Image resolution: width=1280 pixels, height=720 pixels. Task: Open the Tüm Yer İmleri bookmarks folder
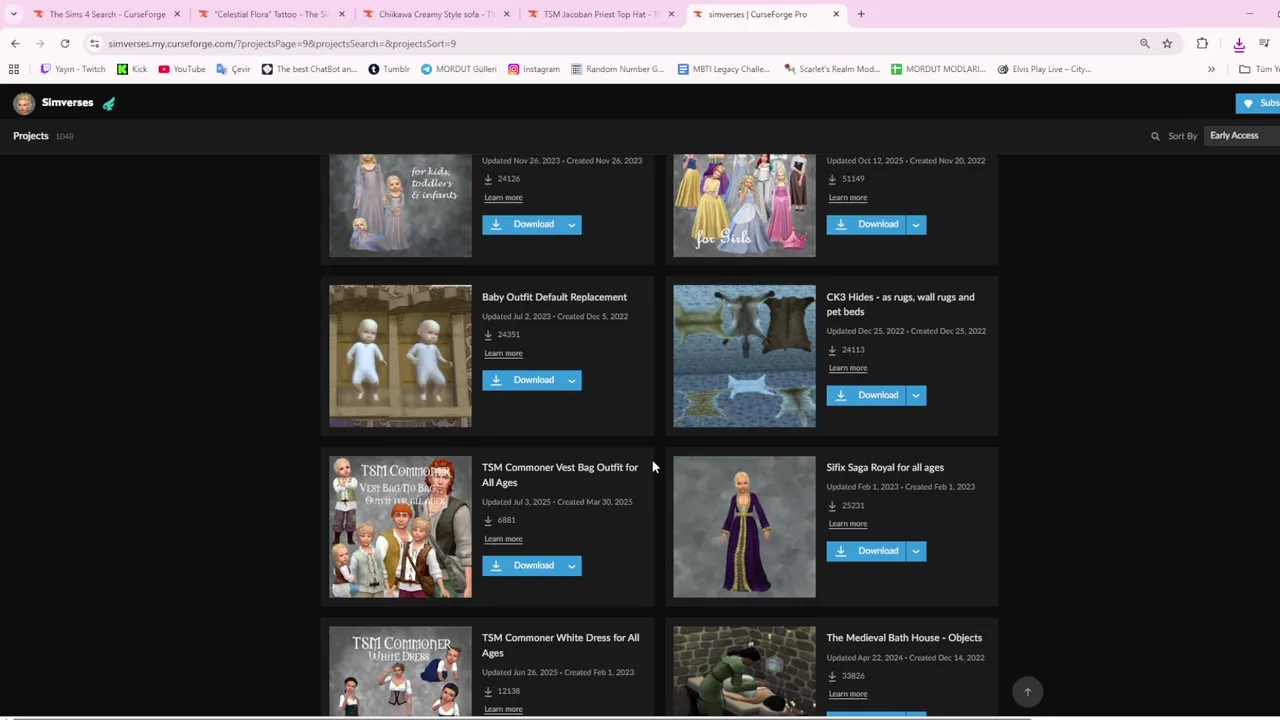pyautogui.click(x=1258, y=69)
